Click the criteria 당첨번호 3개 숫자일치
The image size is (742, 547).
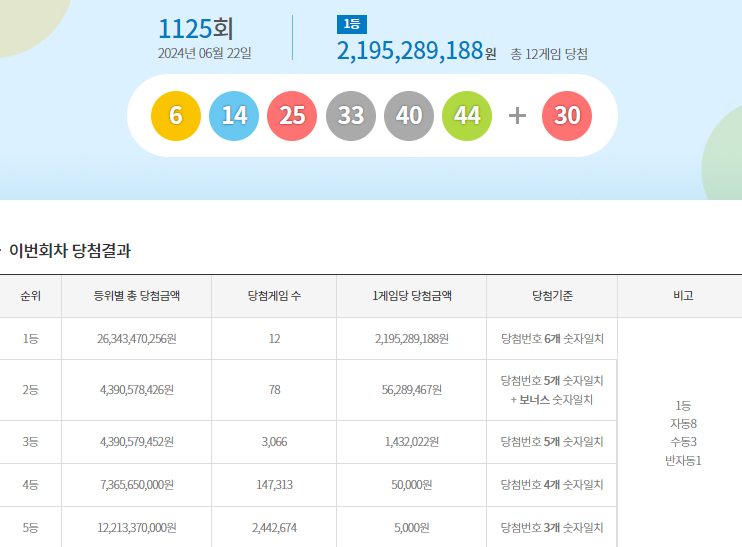point(552,528)
